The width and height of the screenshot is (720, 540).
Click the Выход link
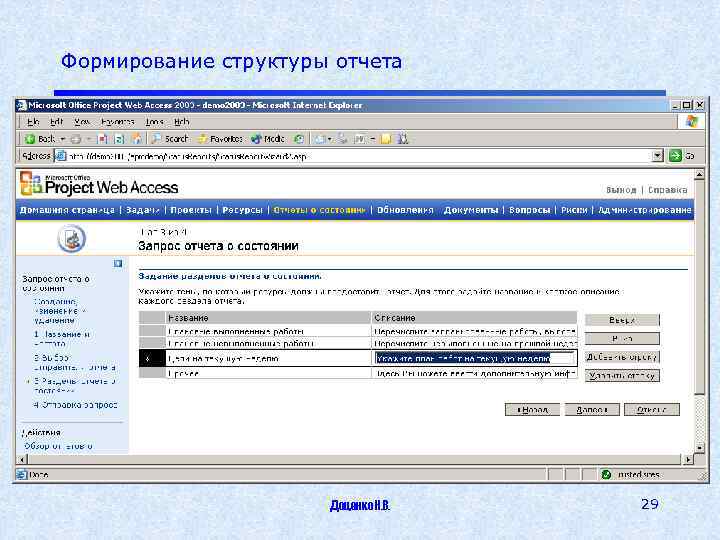pyautogui.click(x=621, y=190)
